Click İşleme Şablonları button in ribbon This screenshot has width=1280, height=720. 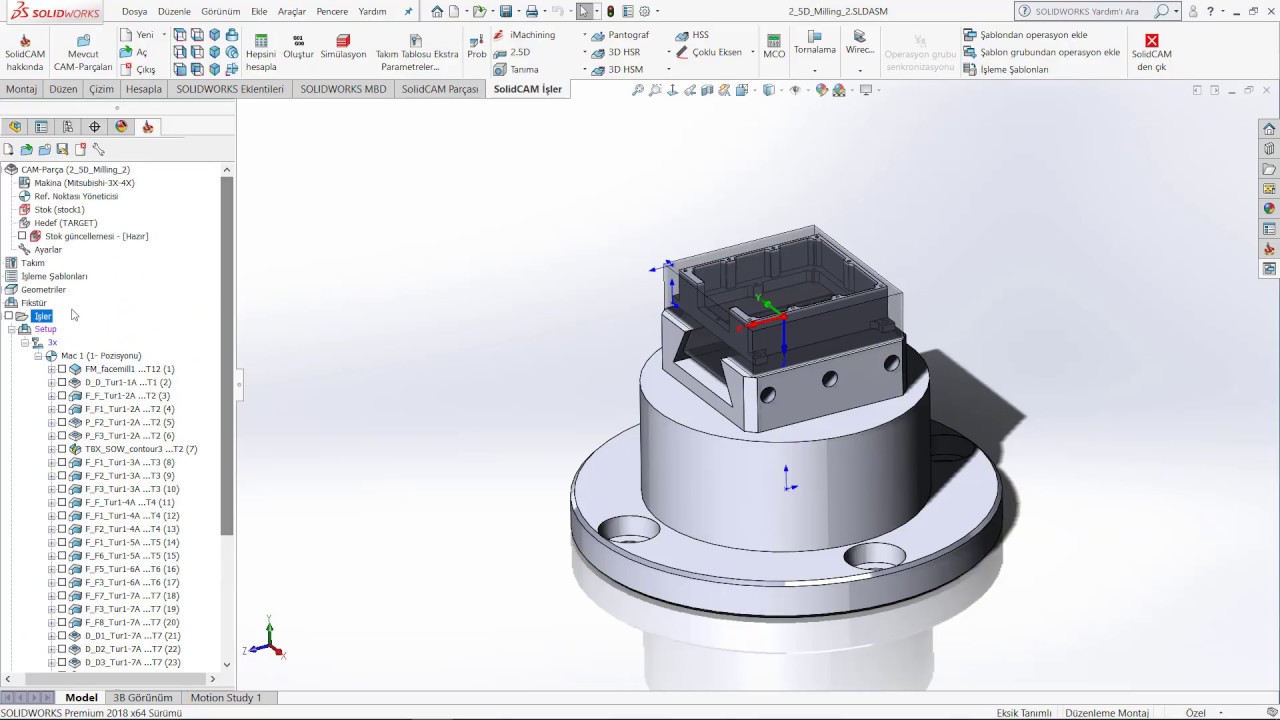1006,70
